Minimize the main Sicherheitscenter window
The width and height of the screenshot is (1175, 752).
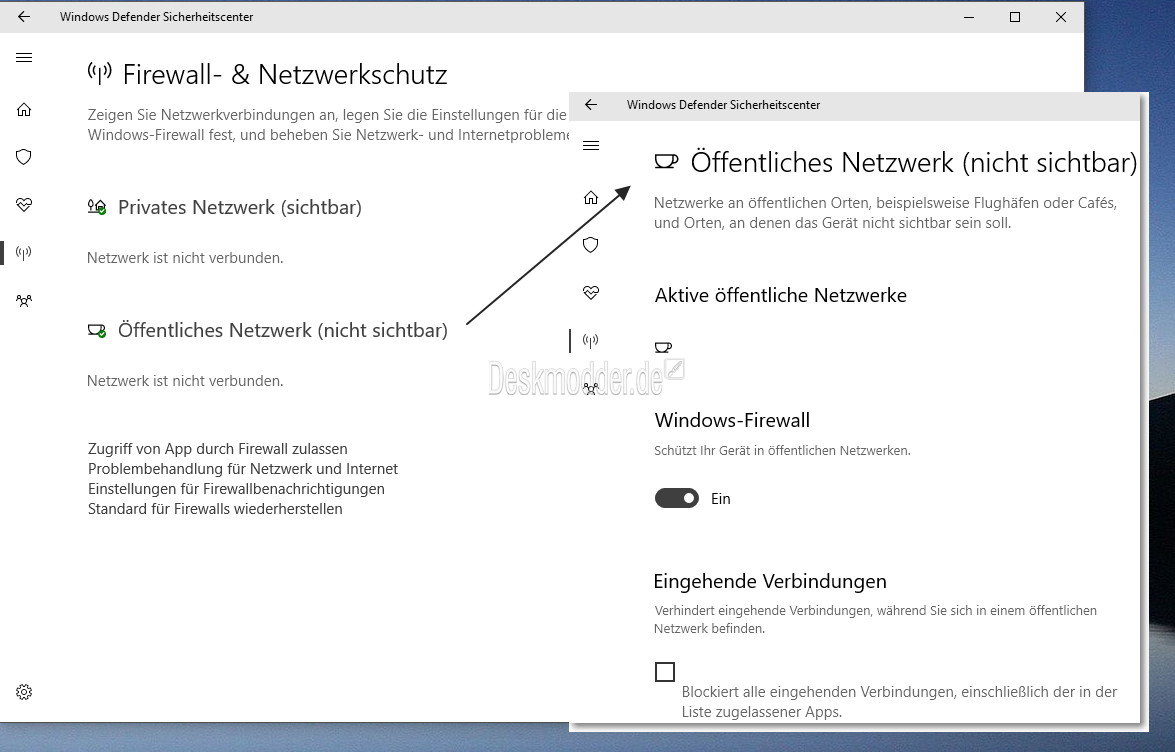[x=969, y=16]
